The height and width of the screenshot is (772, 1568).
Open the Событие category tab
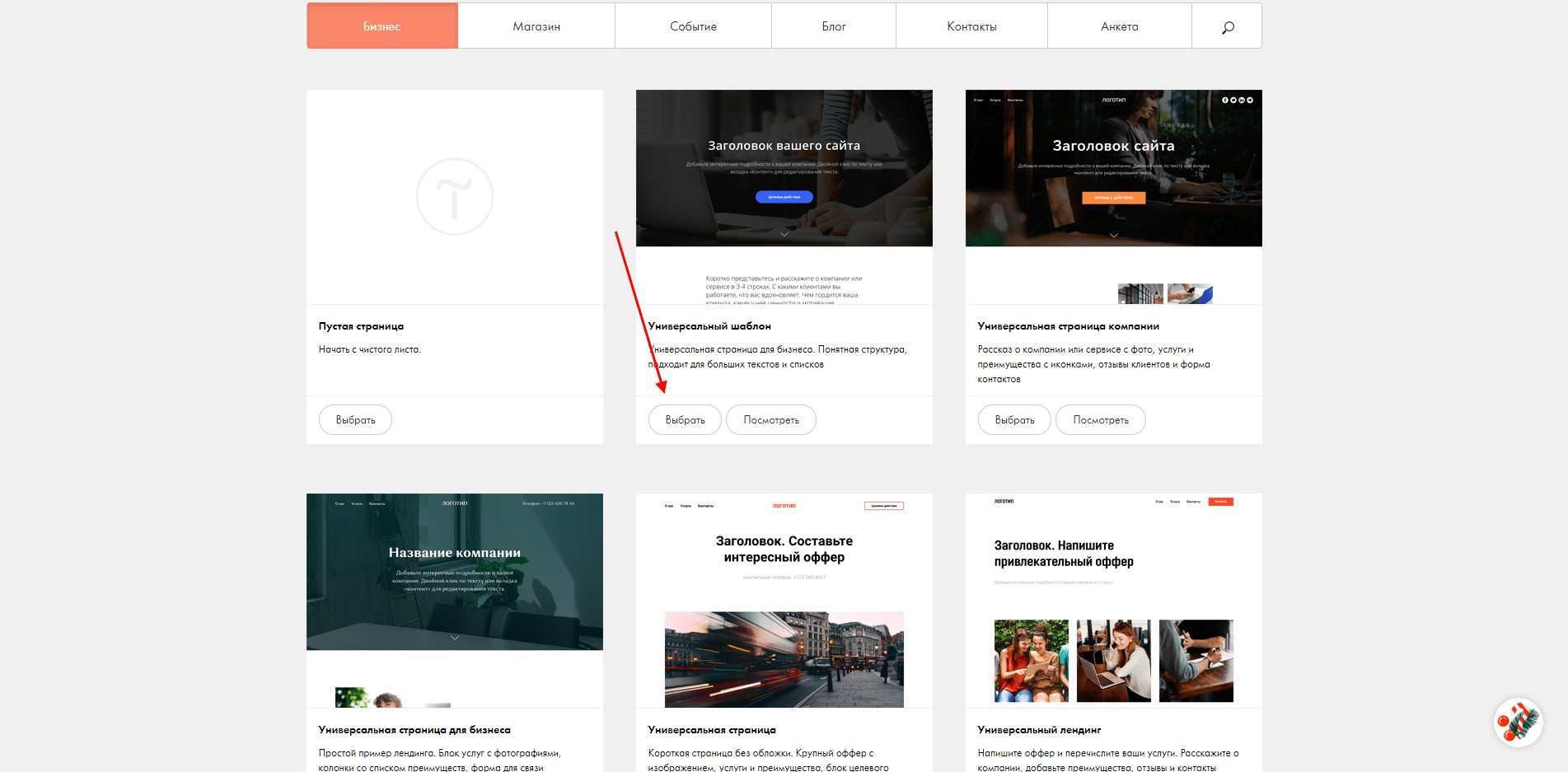tap(693, 26)
